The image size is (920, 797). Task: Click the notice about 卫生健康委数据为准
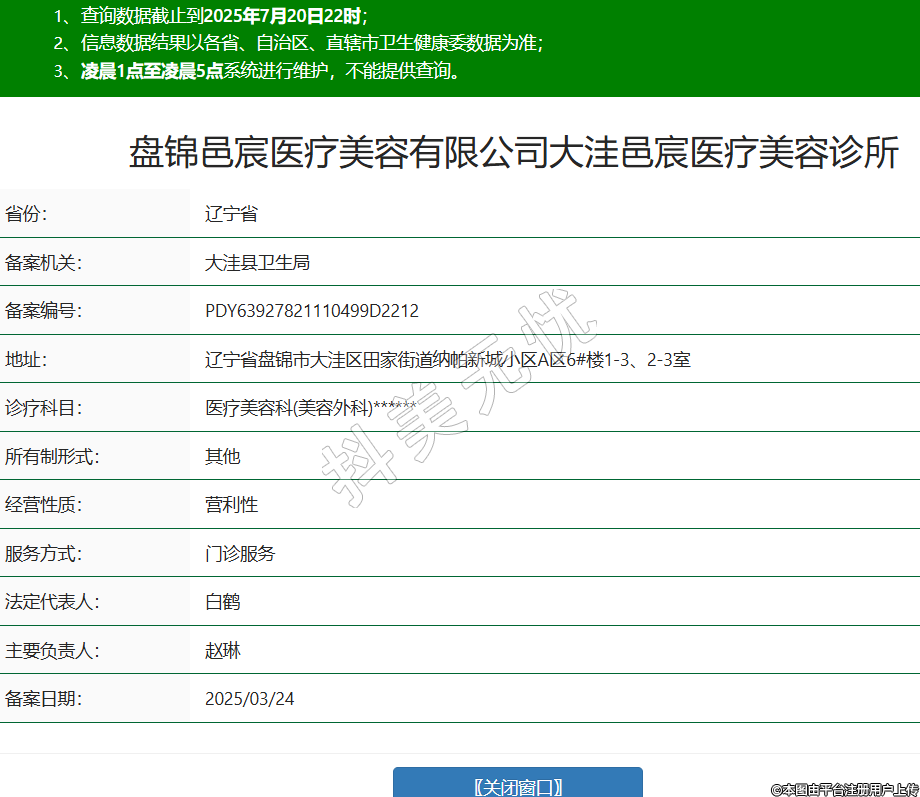click(298, 43)
